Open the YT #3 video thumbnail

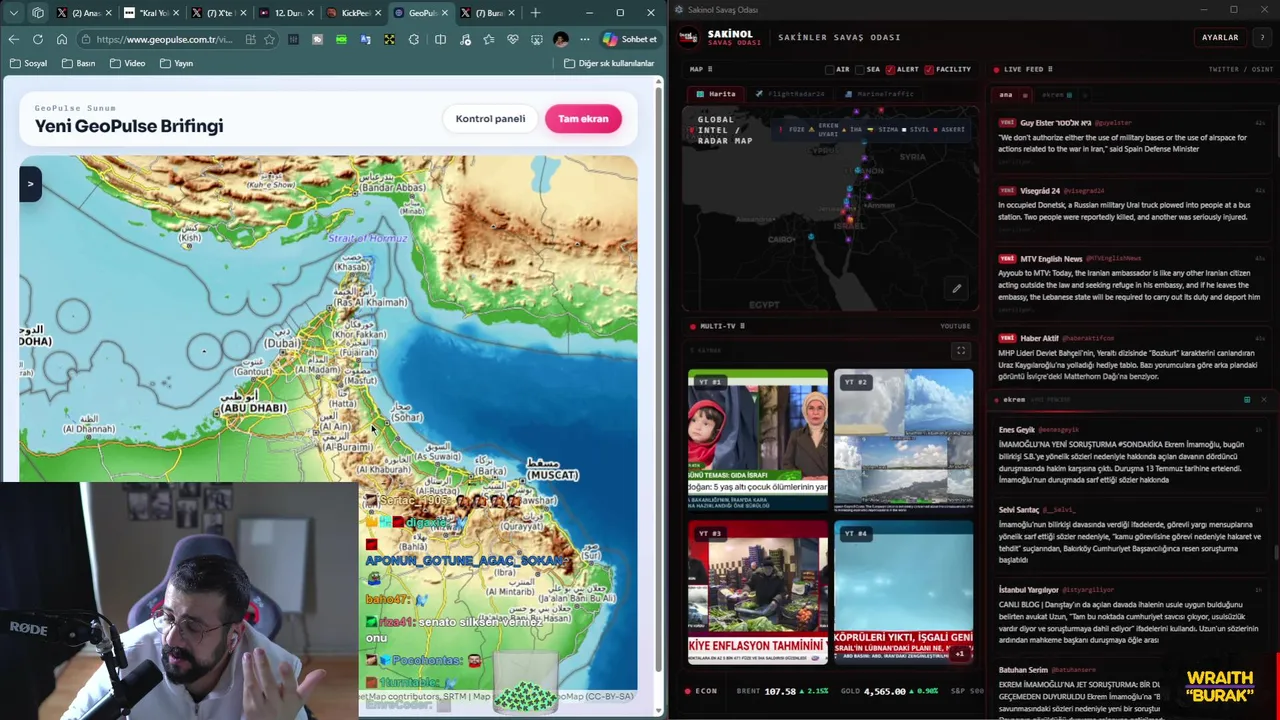(x=758, y=591)
